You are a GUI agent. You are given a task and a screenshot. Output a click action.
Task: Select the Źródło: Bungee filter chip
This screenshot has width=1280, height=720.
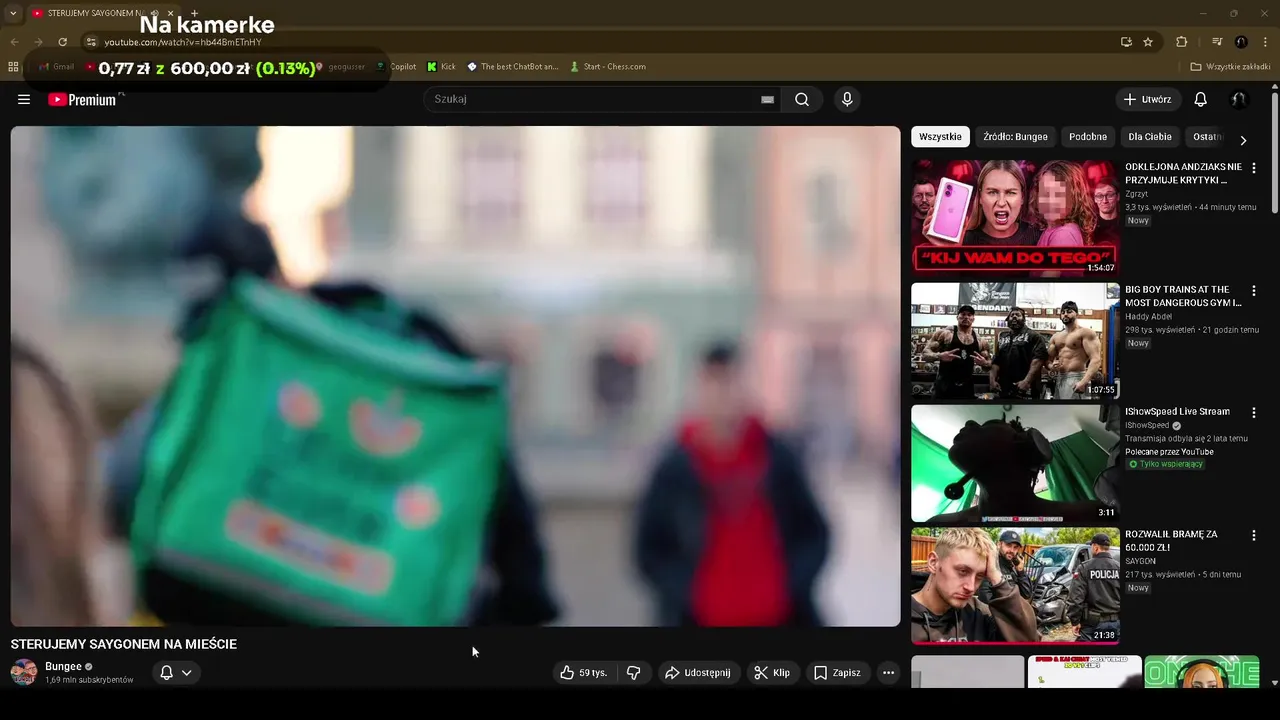[1015, 137]
